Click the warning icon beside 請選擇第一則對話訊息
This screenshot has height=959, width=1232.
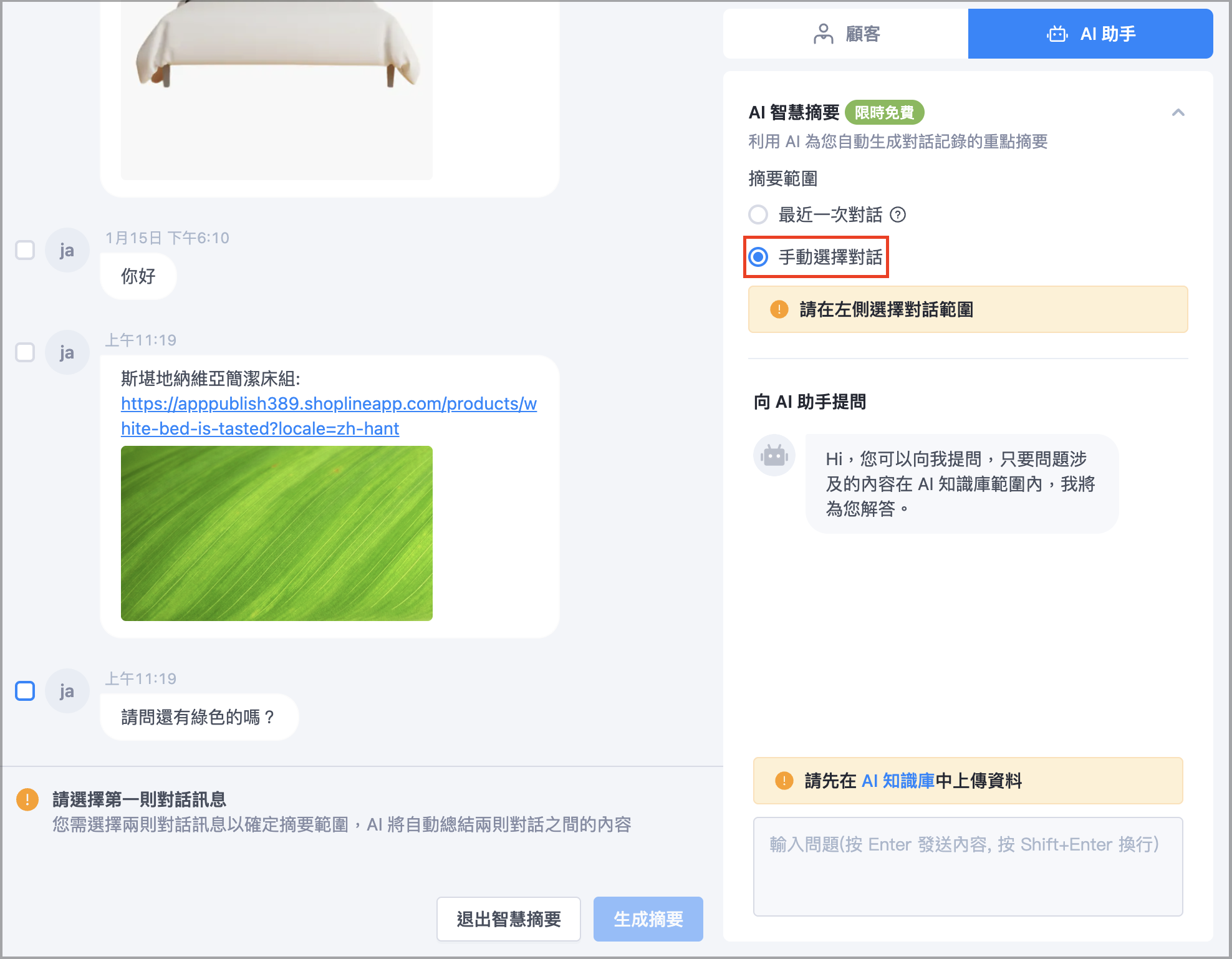tap(27, 799)
